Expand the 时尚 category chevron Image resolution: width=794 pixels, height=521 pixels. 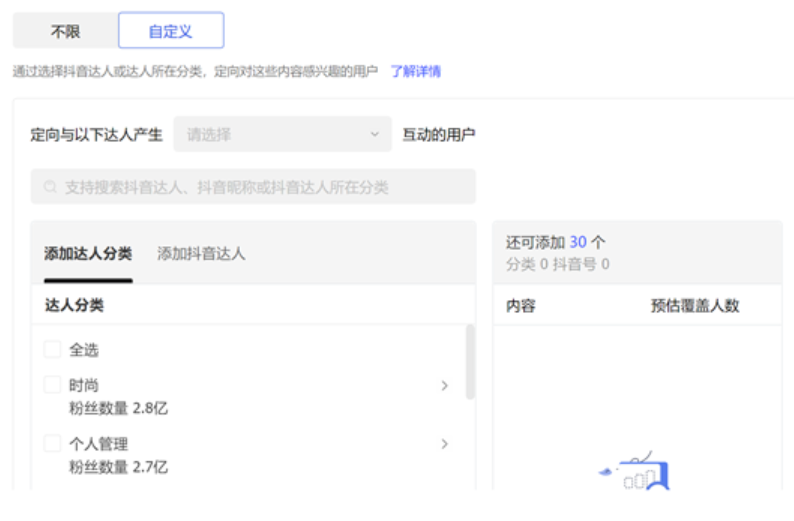(x=444, y=386)
